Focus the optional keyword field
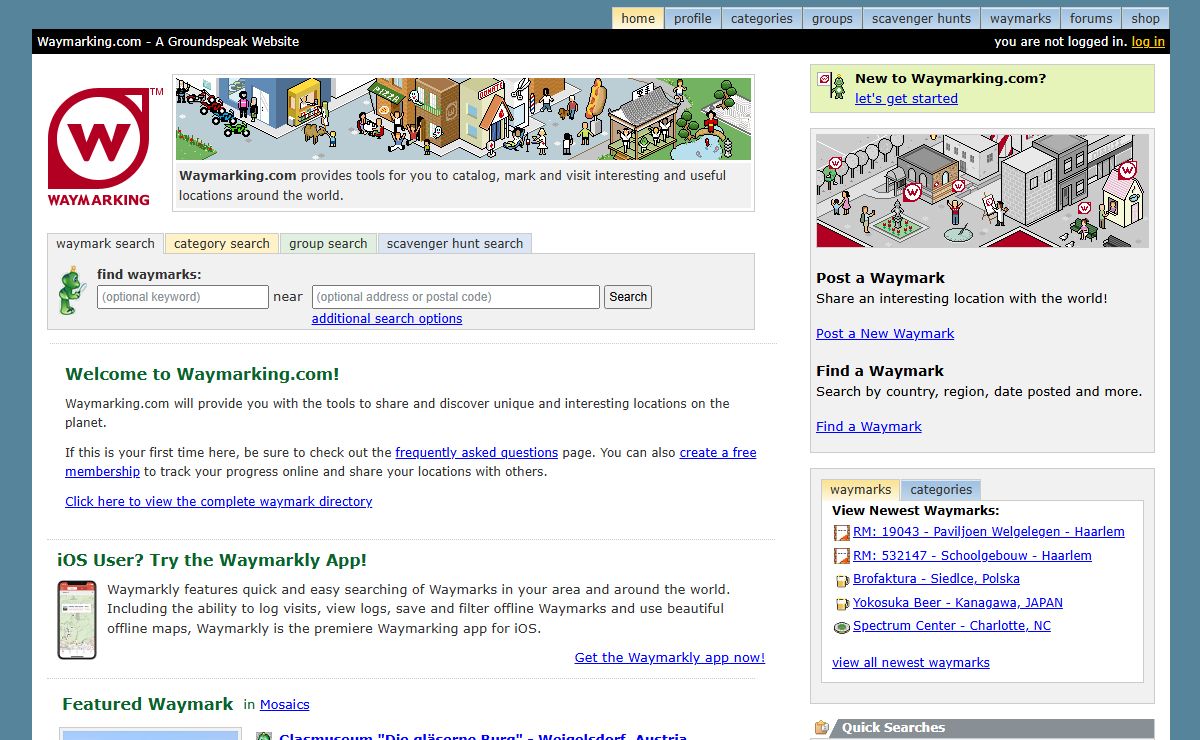The width and height of the screenshot is (1200, 740). point(183,297)
